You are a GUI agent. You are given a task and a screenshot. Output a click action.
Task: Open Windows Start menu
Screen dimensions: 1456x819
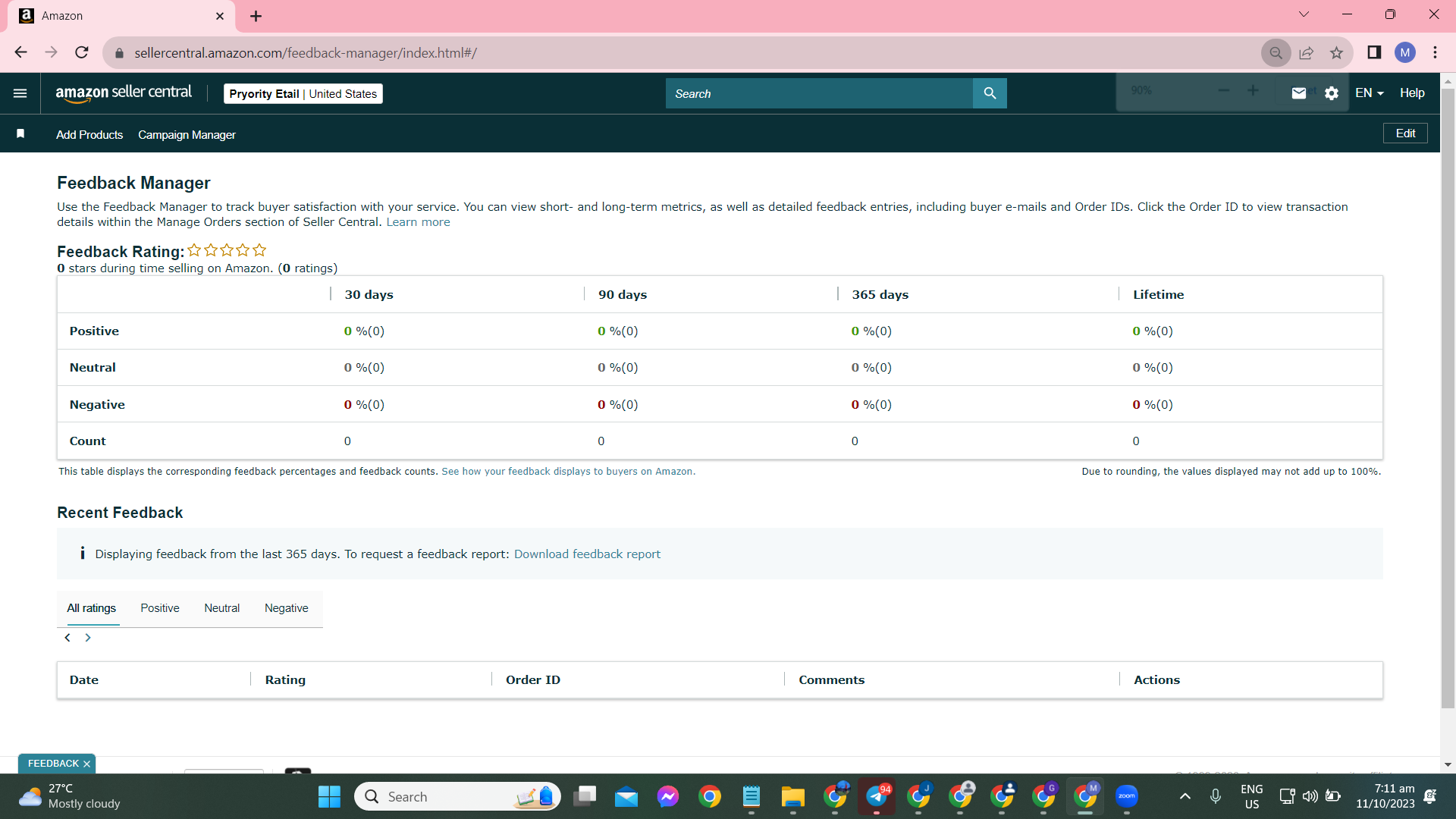[329, 796]
